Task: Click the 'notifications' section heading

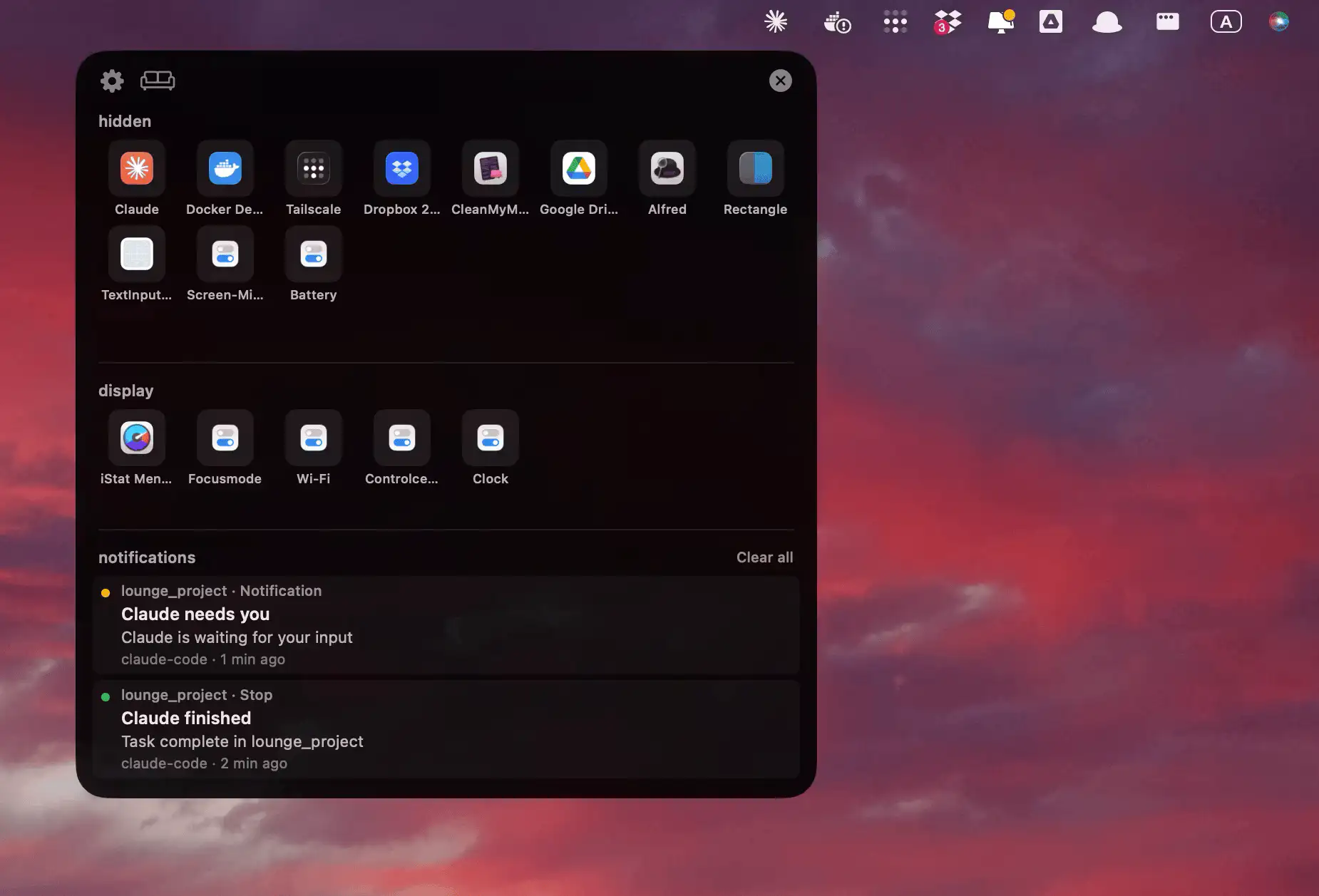Action: point(147,557)
